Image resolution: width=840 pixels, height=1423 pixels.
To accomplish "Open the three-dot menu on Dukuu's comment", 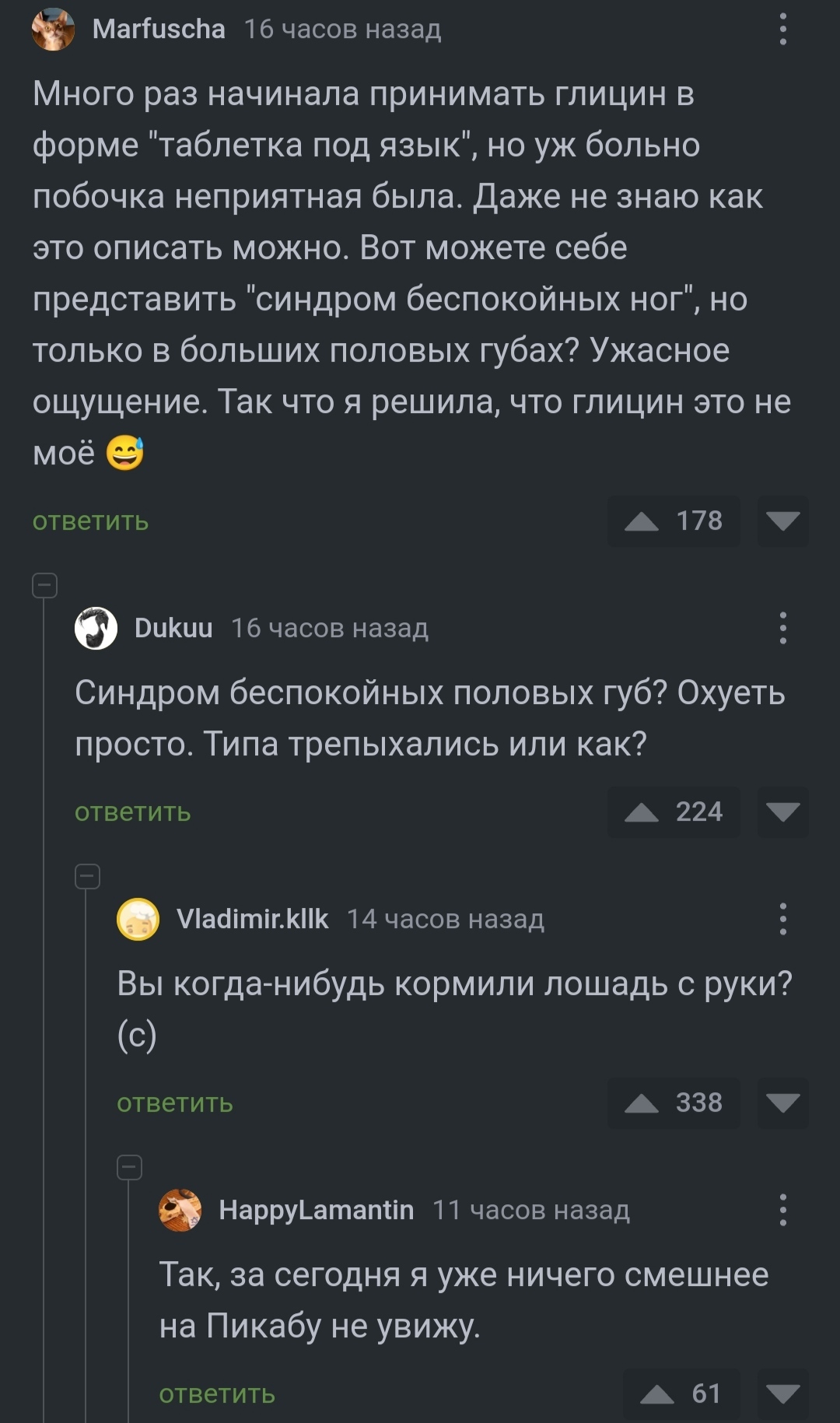I will pos(782,628).
